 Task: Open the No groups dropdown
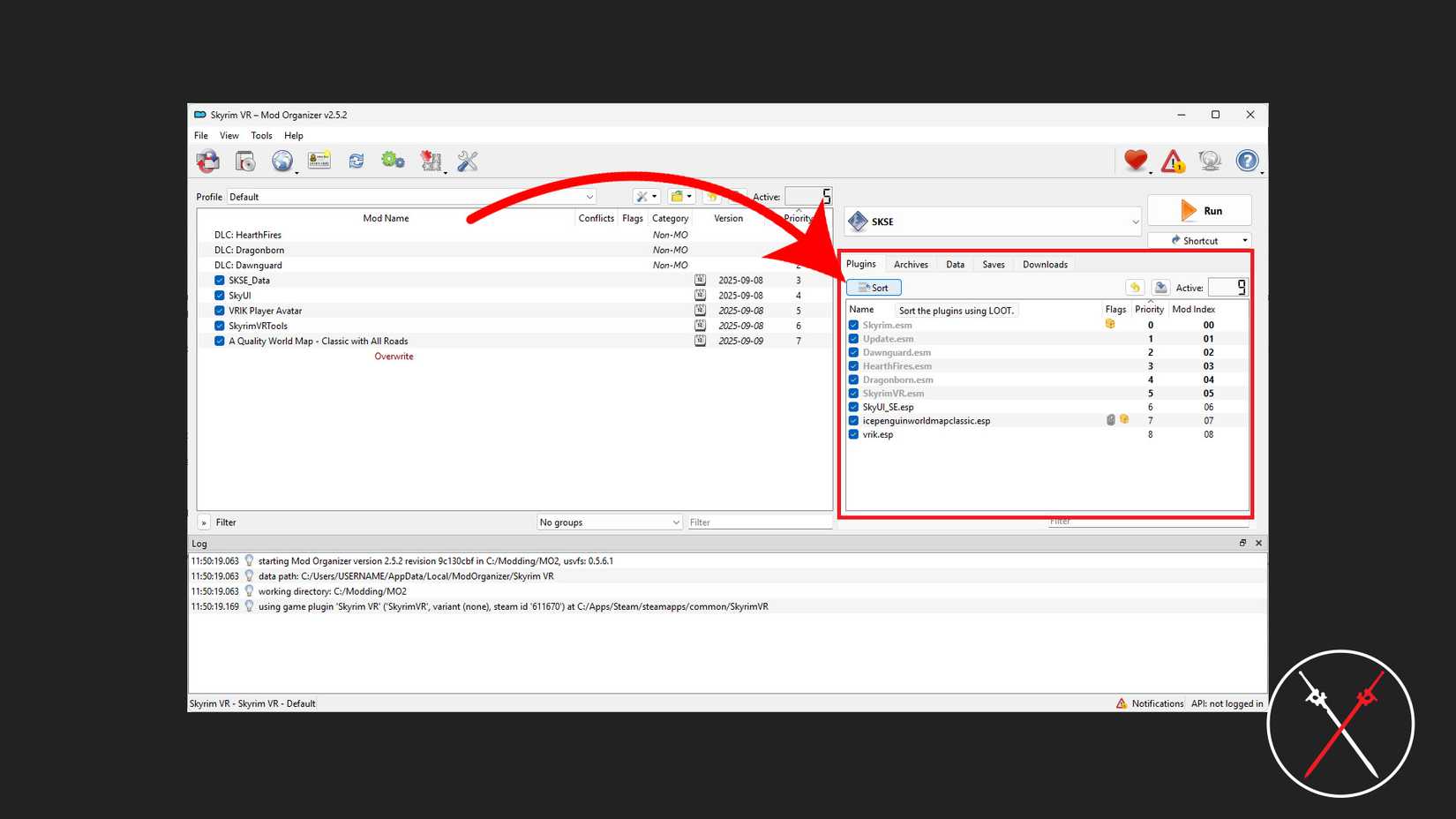[609, 522]
